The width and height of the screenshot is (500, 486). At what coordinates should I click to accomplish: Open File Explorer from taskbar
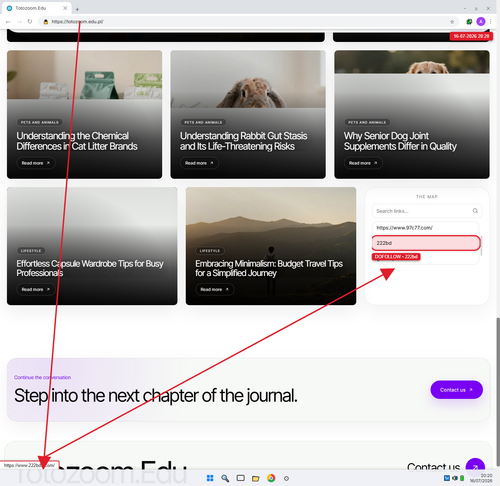click(x=256, y=479)
